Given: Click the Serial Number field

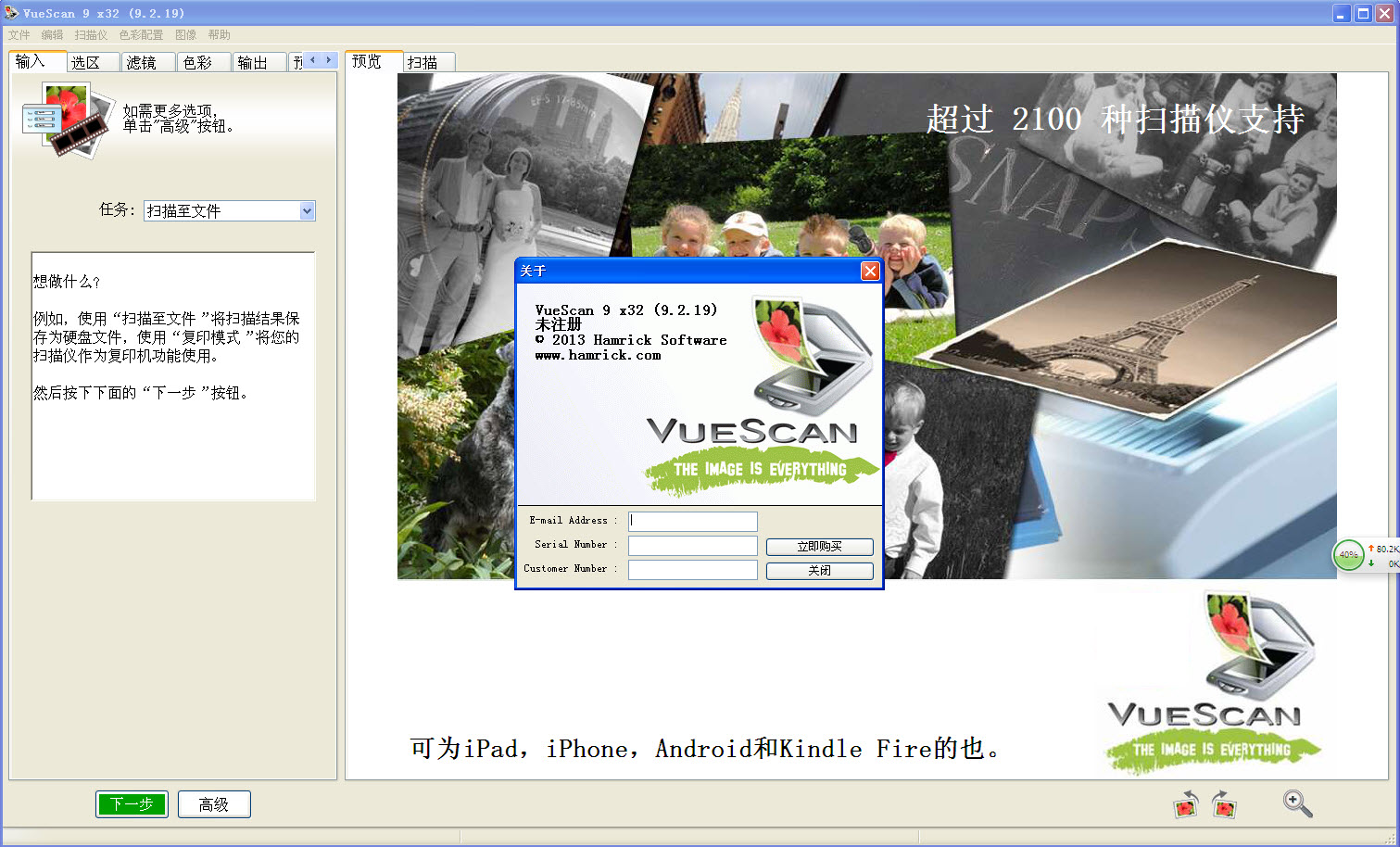Looking at the screenshot, I should [x=693, y=546].
